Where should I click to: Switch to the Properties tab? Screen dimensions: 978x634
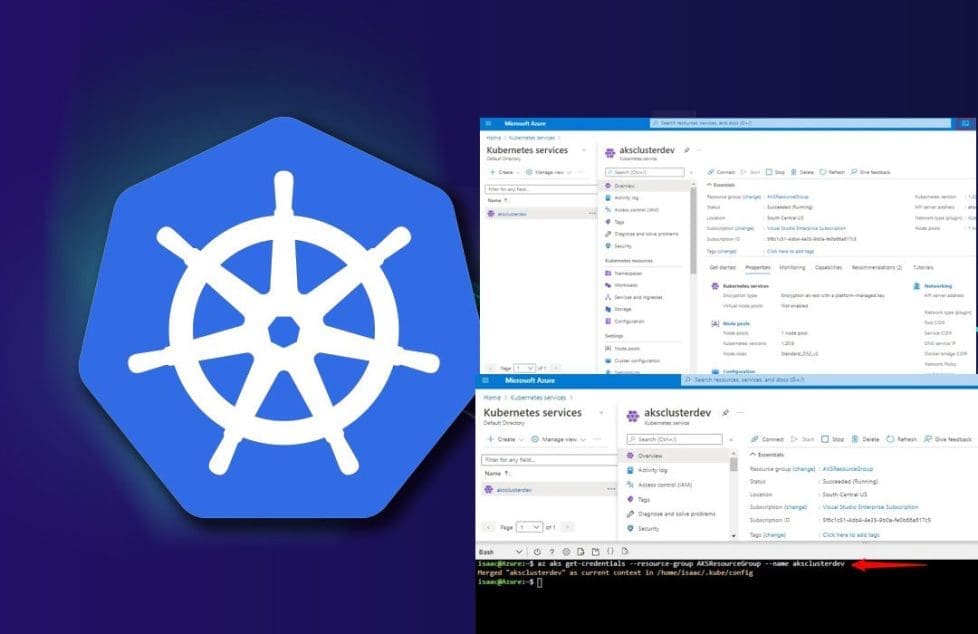758,268
